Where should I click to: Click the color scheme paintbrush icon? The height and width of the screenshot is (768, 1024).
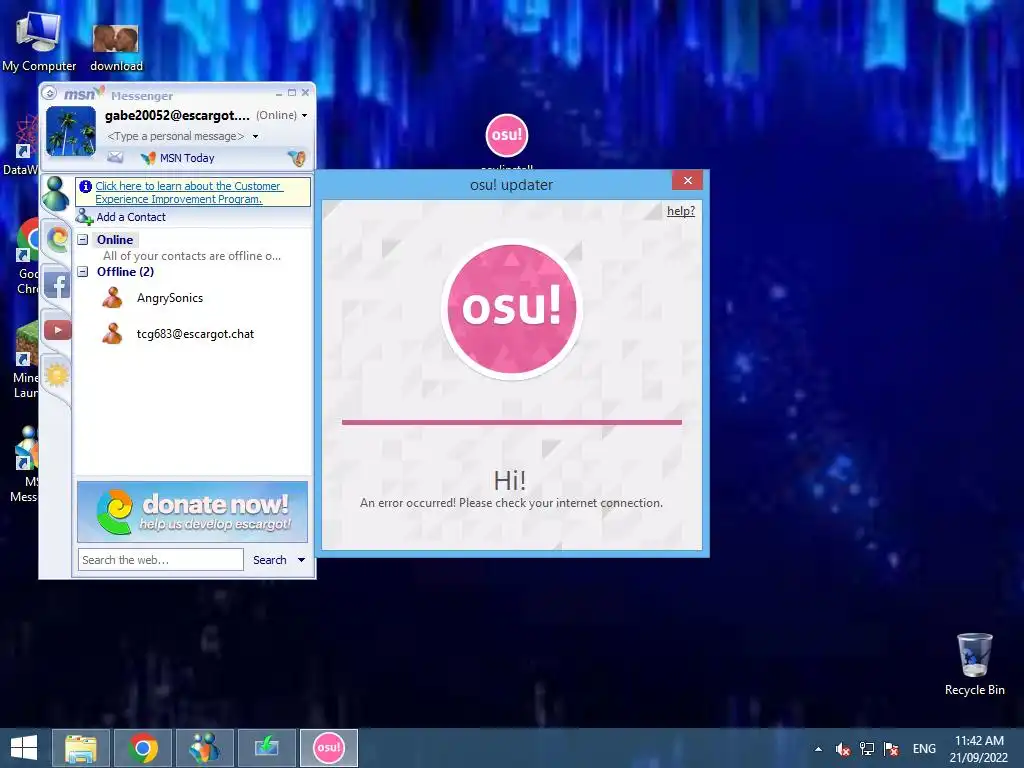pos(297,157)
